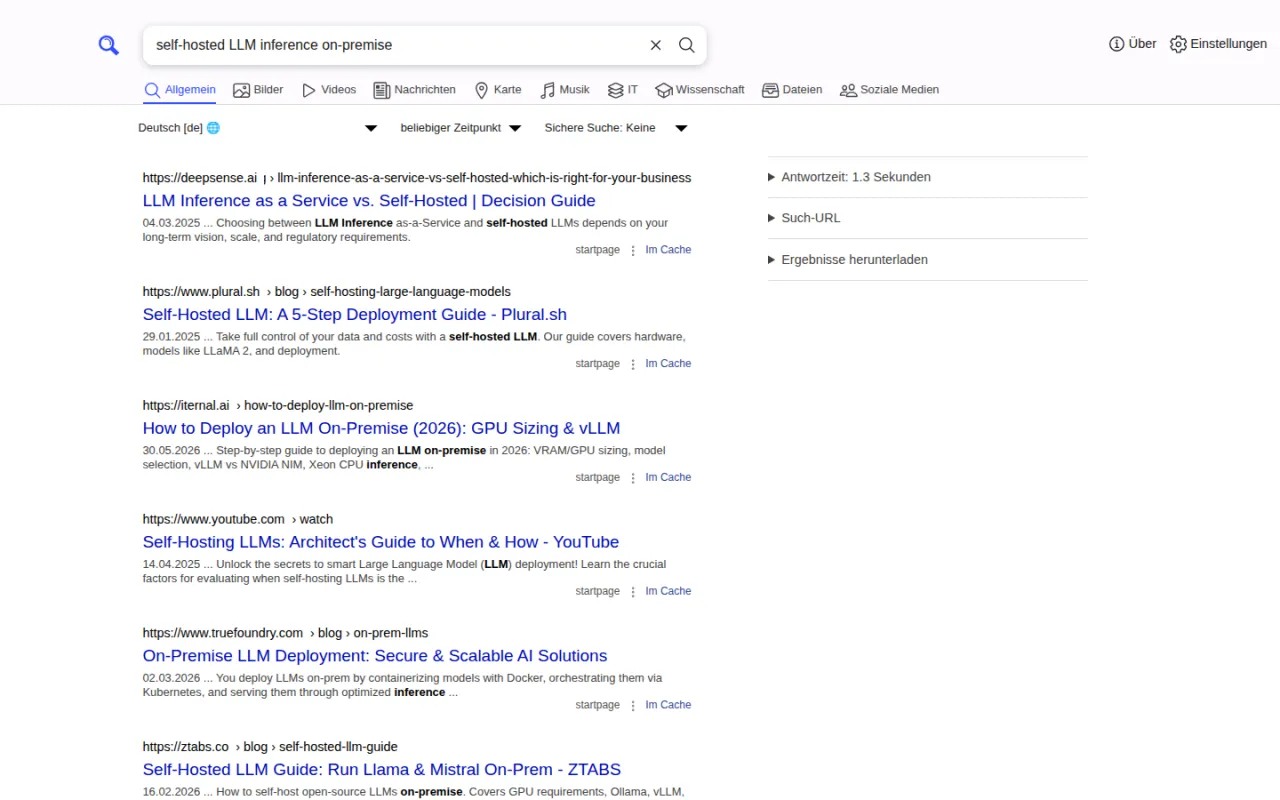
Task: Open three-dot menu of iternal.ai result
Action: pos(633,479)
